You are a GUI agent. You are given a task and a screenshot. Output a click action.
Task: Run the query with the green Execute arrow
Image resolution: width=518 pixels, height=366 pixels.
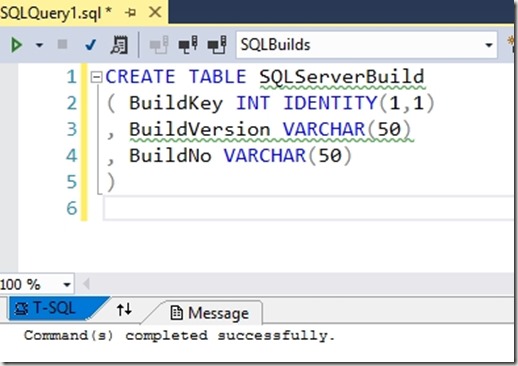point(16,45)
